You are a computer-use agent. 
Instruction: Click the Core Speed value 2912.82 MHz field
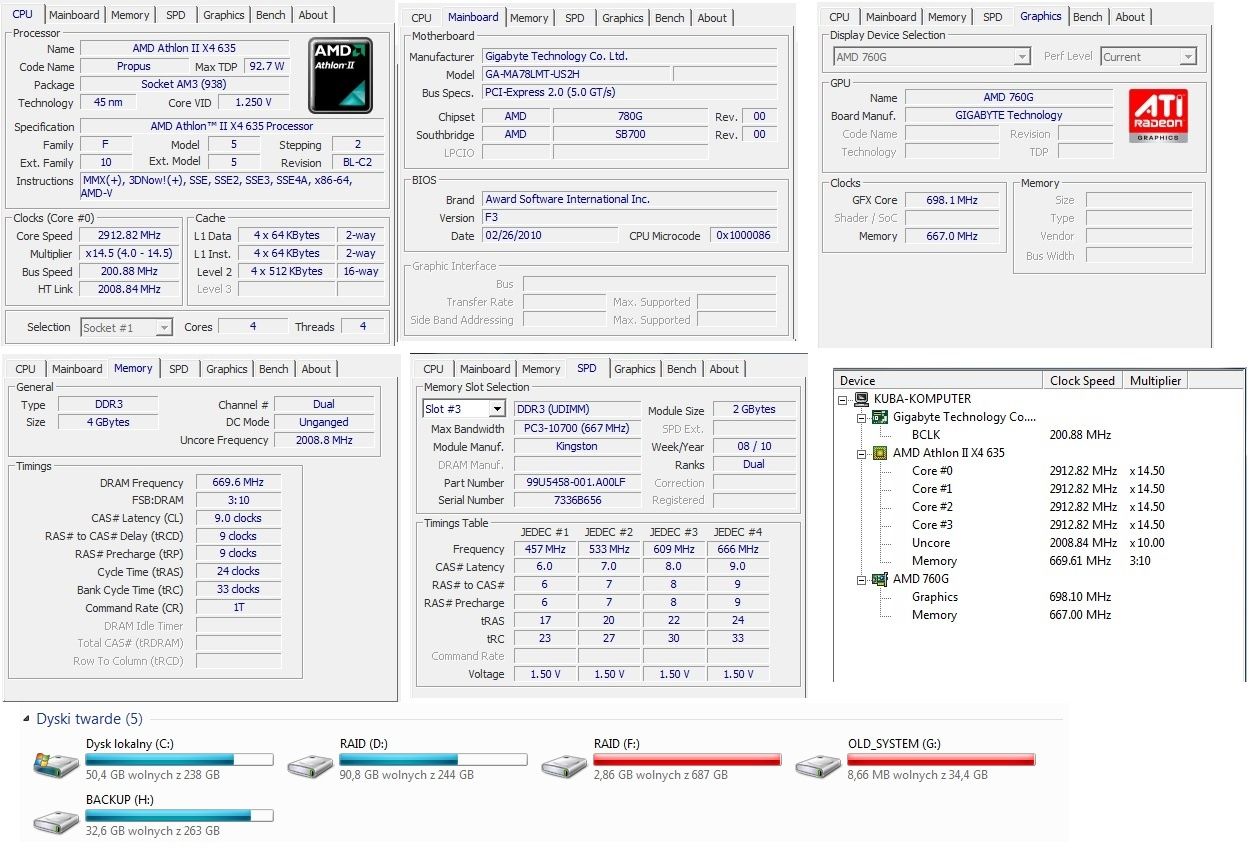(129, 236)
